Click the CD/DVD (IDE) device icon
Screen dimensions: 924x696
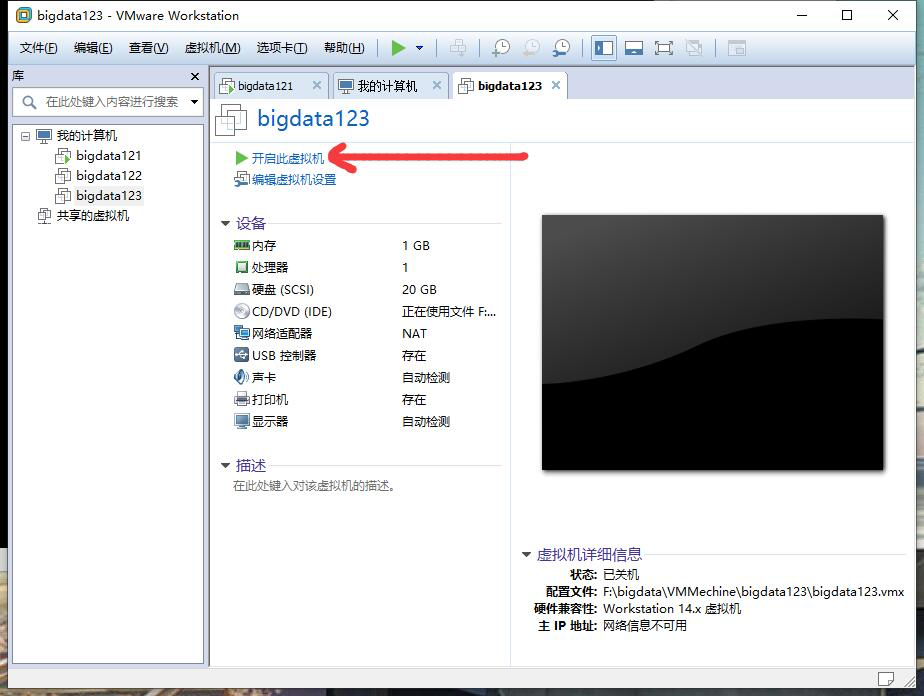[242, 311]
